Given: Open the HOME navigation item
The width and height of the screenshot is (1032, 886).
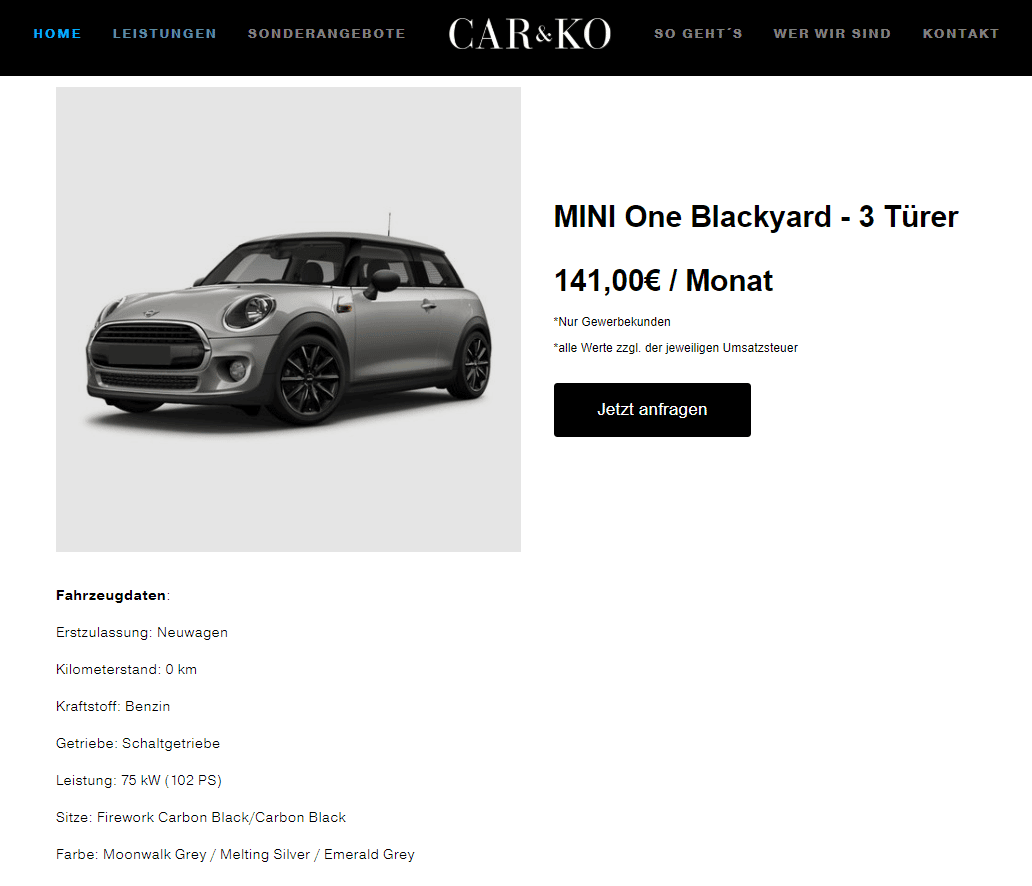Looking at the screenshot, I should [x=57, y=34].
